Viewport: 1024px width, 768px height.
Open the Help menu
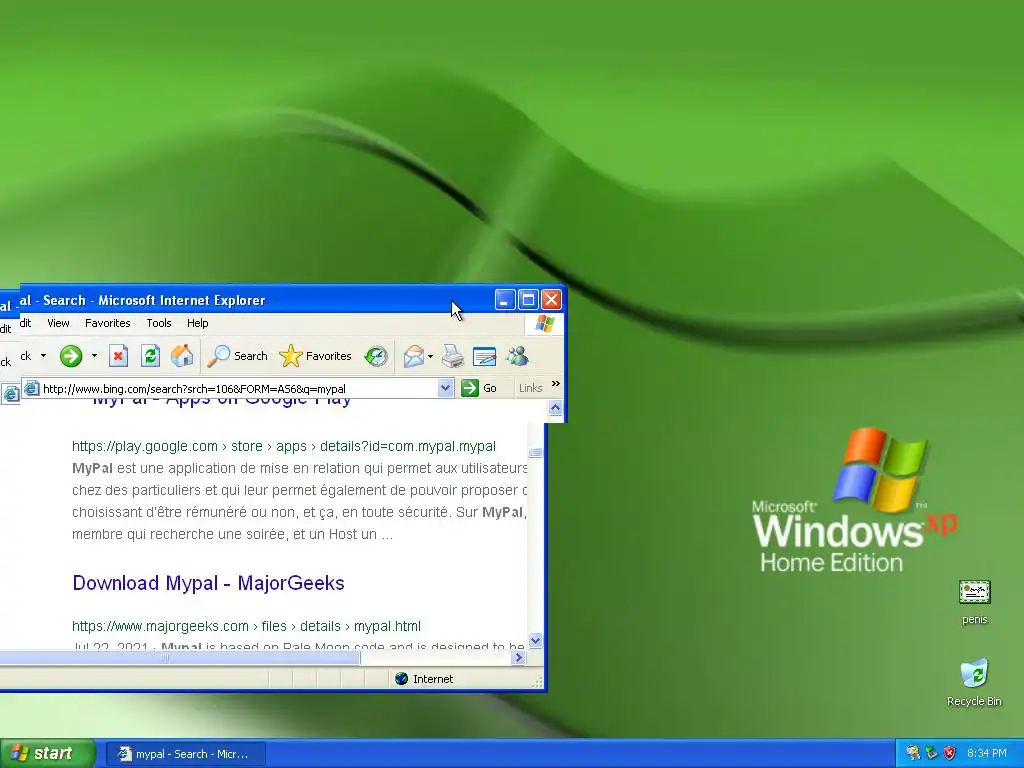click(197, 323)
